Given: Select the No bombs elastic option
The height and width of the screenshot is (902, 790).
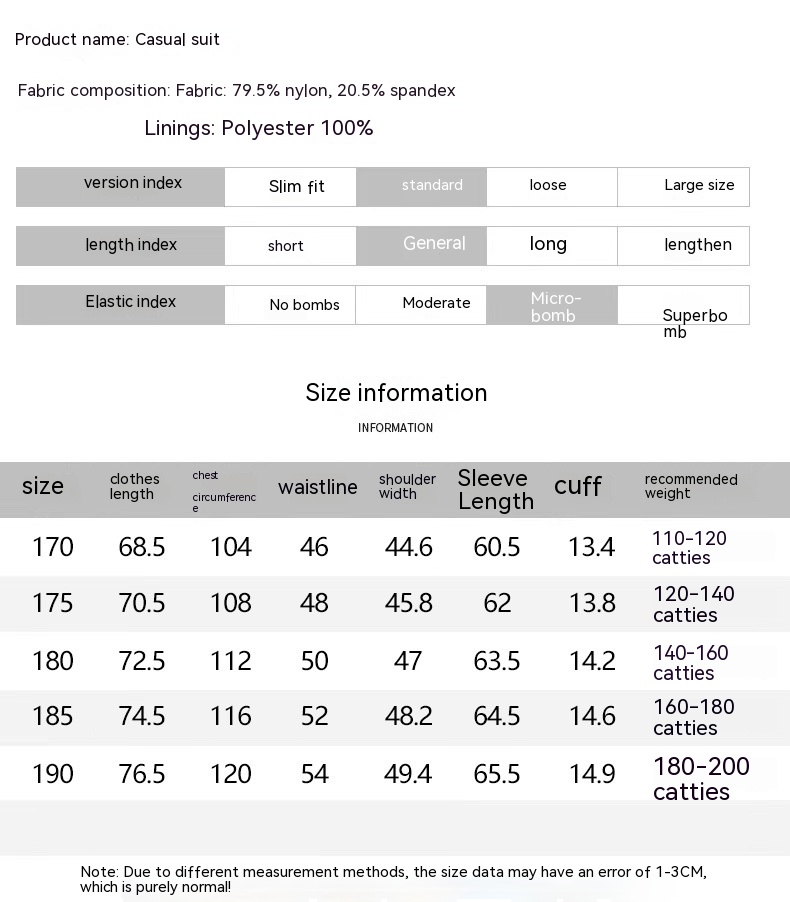Looking at the screenshot, I should coord(304,305).
